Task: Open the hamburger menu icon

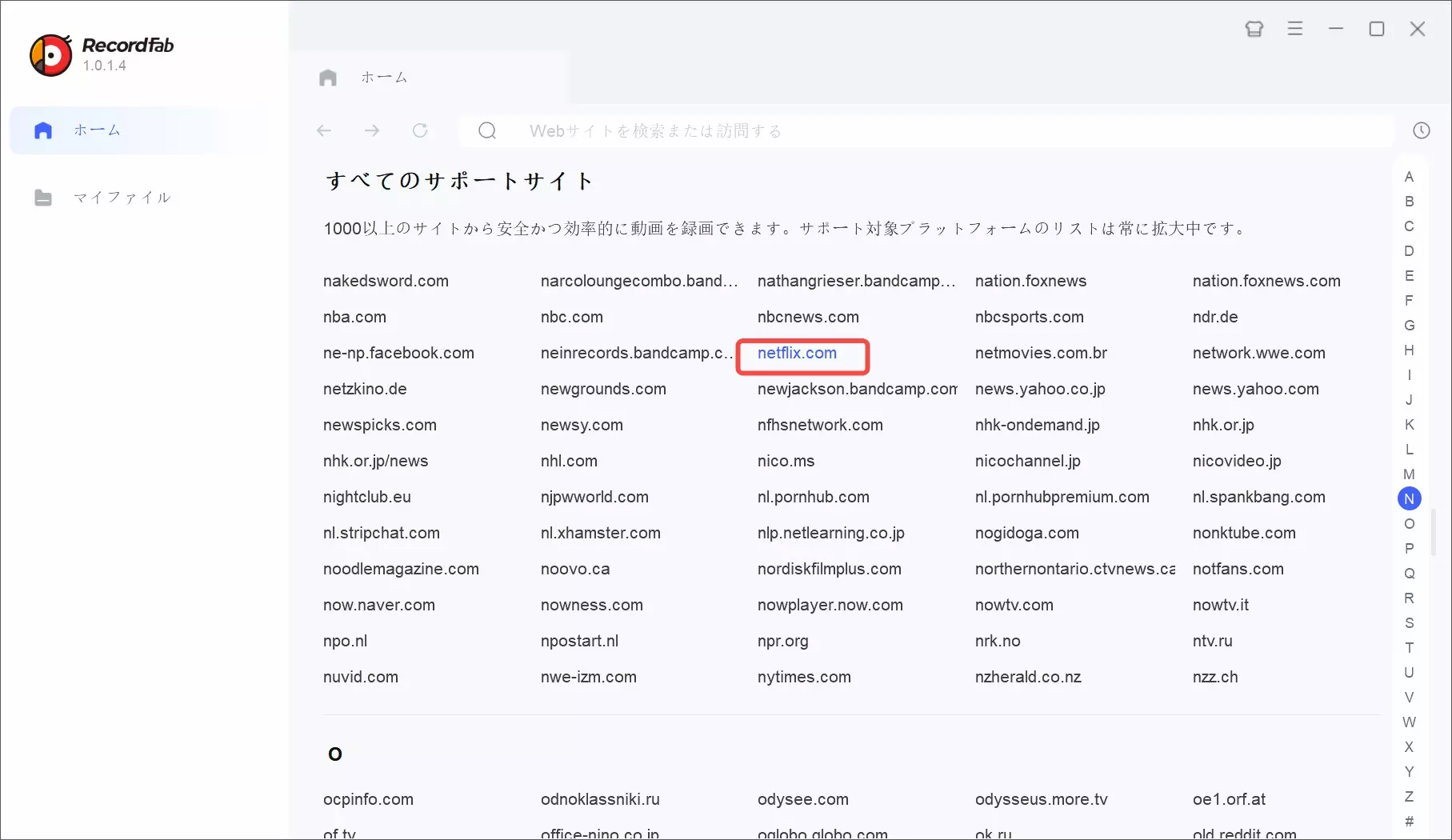Action: [1295, 29]
